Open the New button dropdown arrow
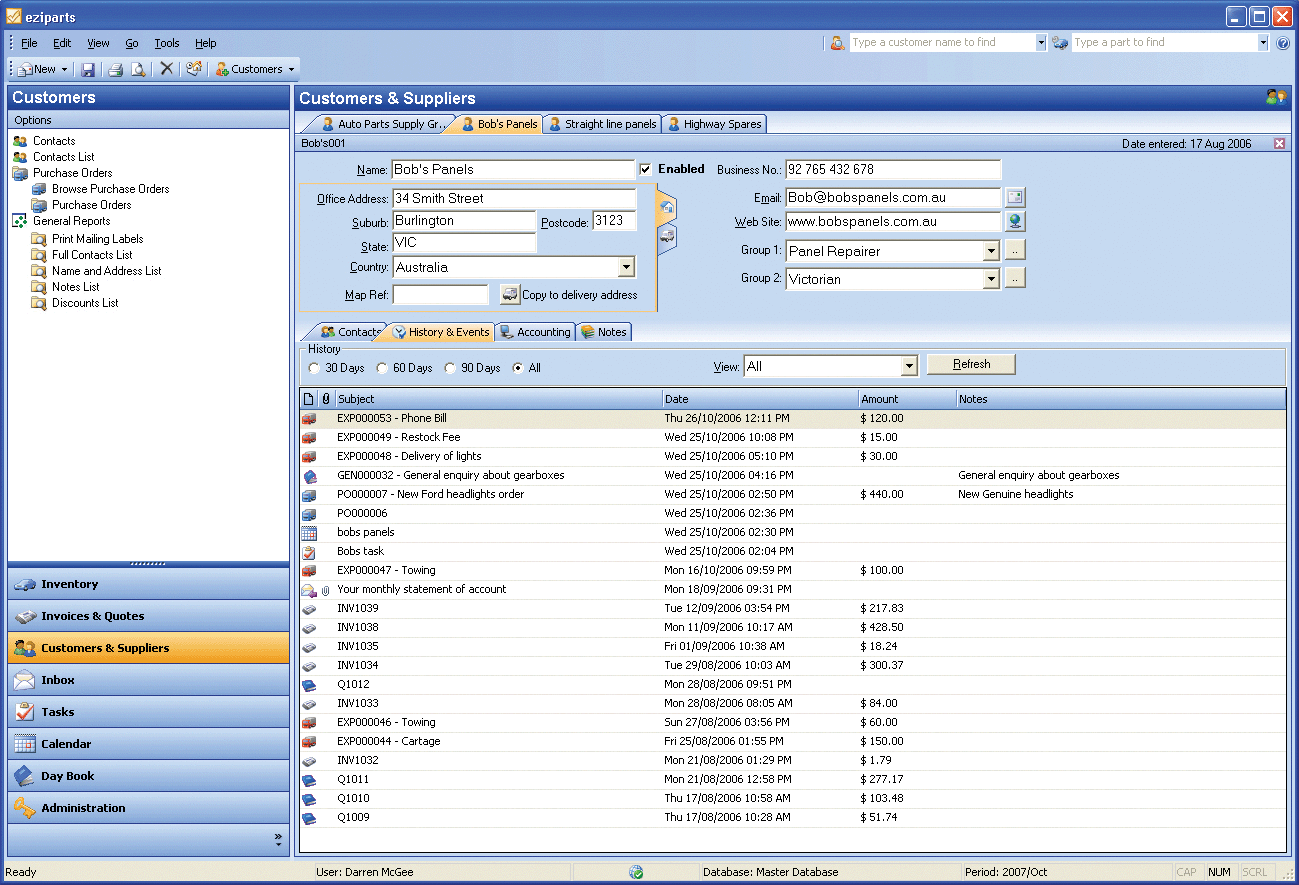The width and height of the screenshot is (1299, 885). tap(64, 70)
